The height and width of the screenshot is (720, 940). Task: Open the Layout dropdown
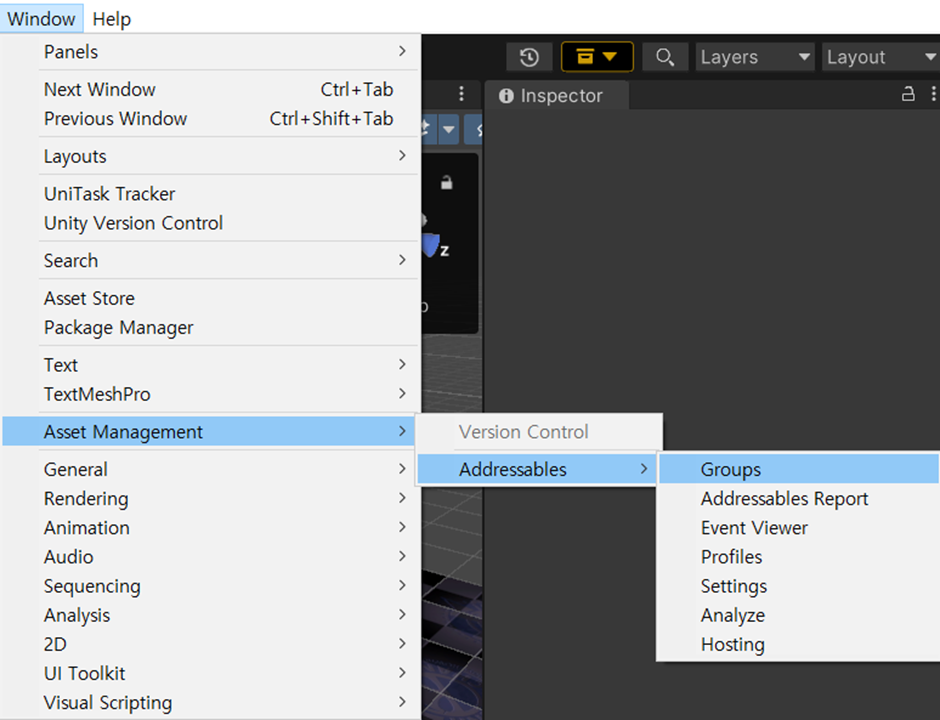tap(880, 58)
